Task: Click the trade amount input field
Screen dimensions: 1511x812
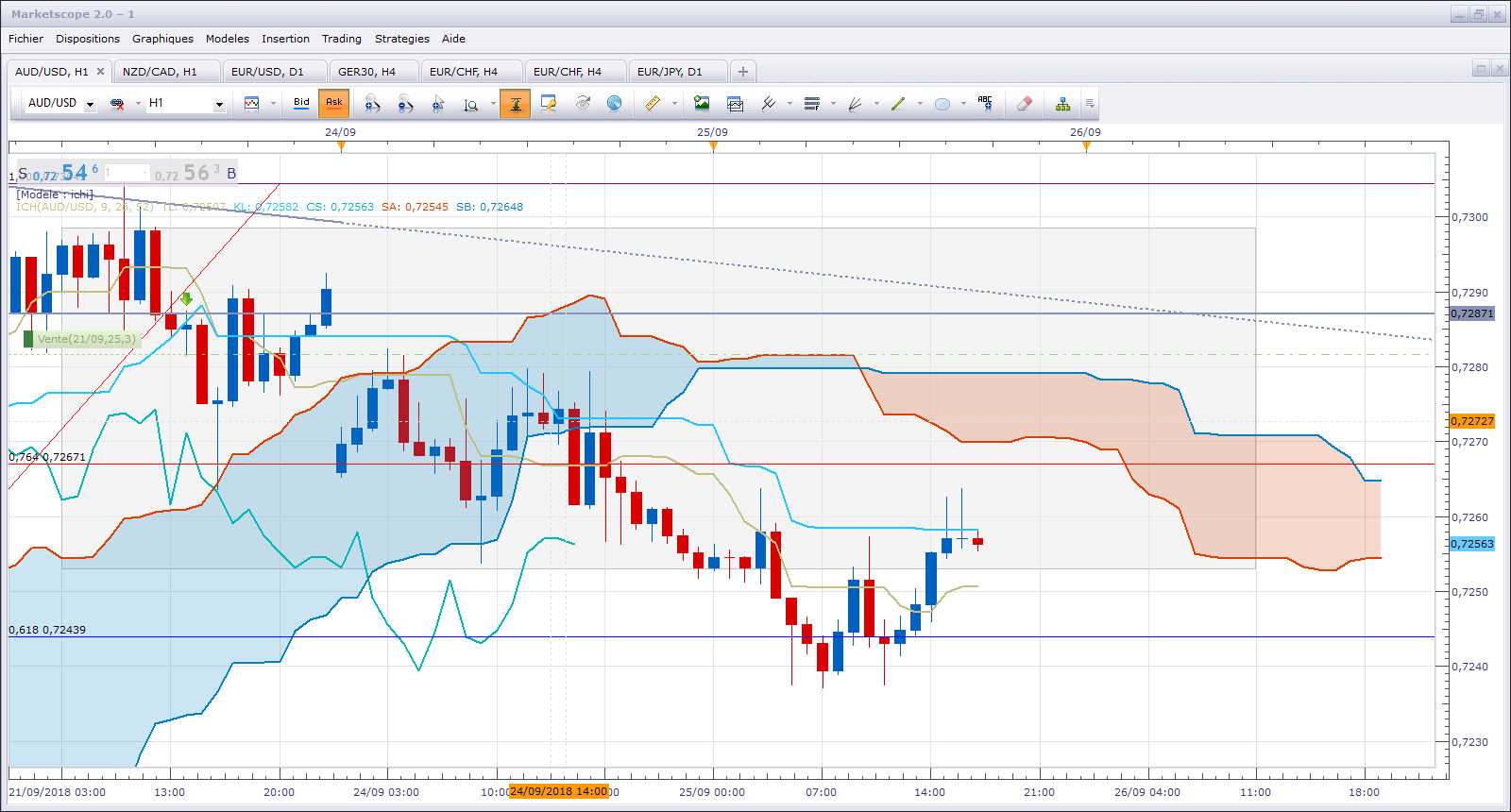Action: pos(127,173)
